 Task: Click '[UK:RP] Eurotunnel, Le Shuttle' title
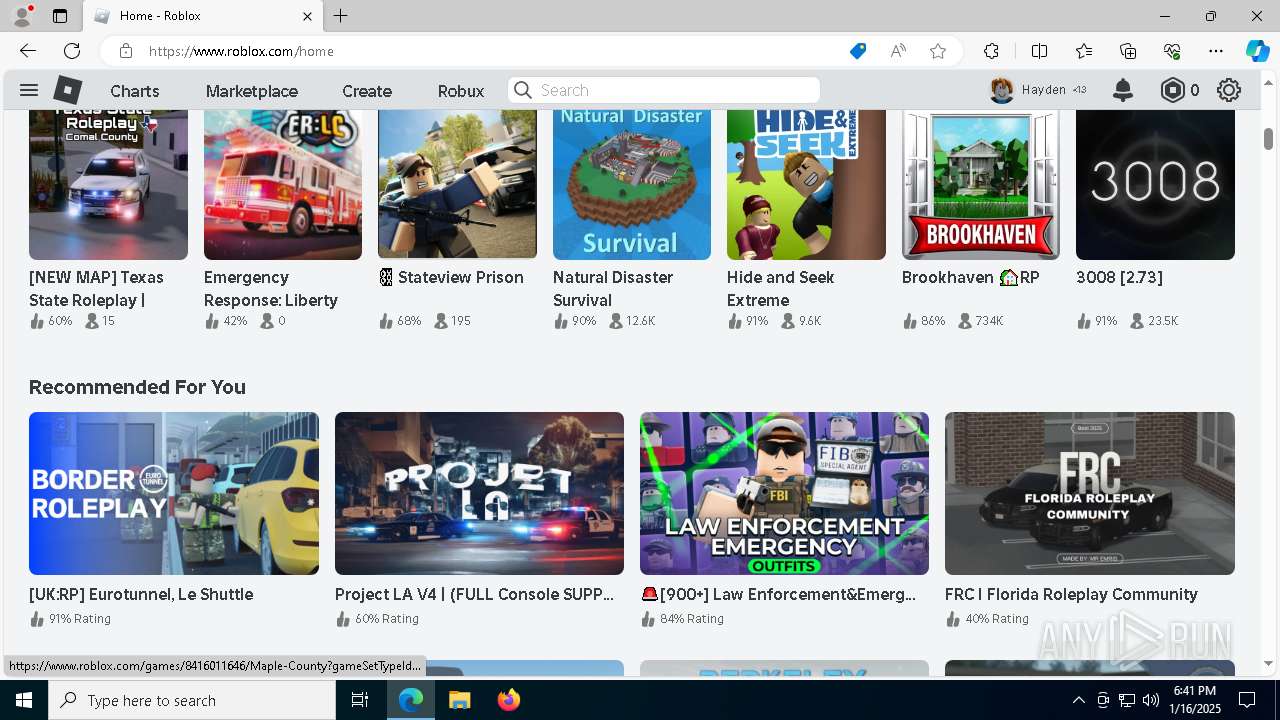click(x=141, y=594)
